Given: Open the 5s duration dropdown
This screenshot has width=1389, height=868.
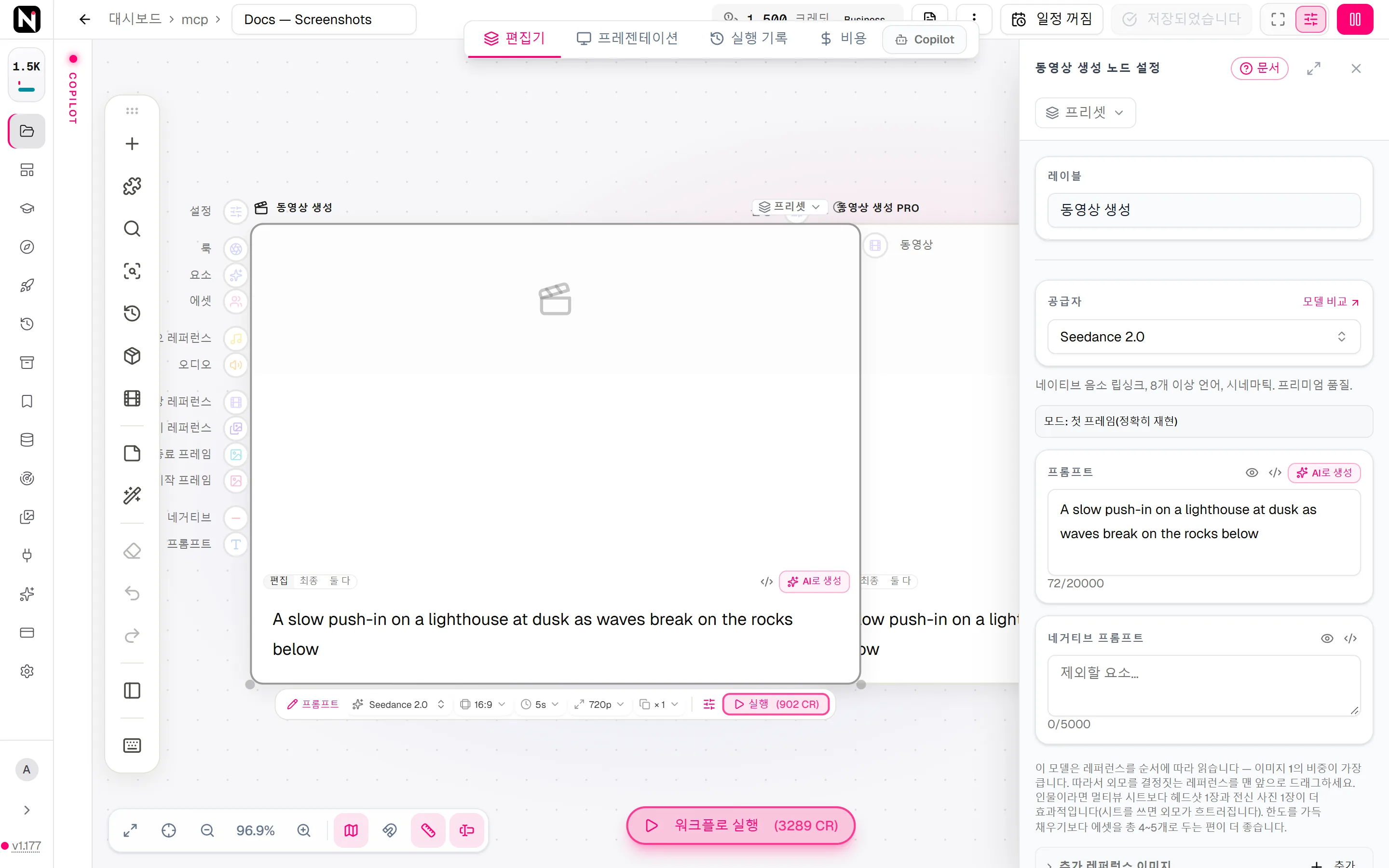Looking at the screenshot, I should click(540, 705).
